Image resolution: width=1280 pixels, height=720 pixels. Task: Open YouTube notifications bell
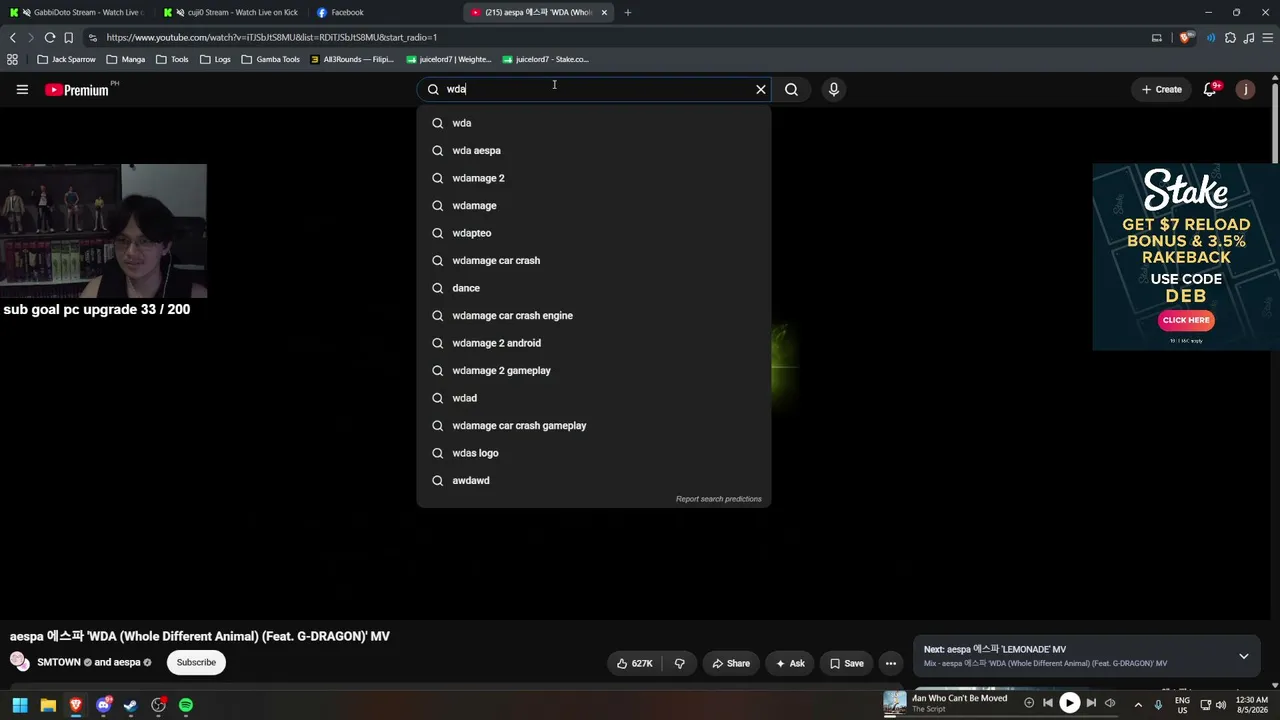click(x=1211, y=89)
